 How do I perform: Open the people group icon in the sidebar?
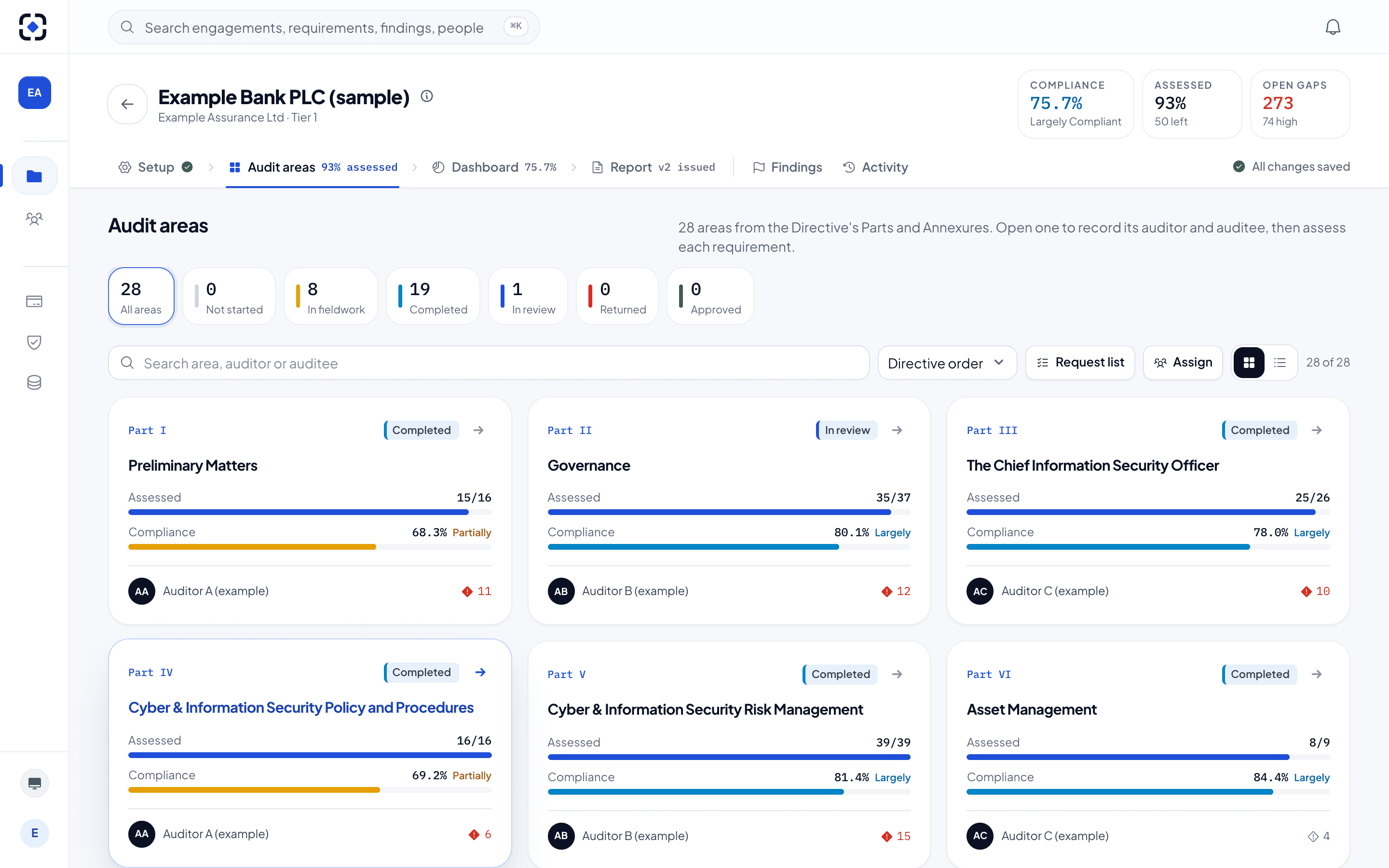[34, 219]
